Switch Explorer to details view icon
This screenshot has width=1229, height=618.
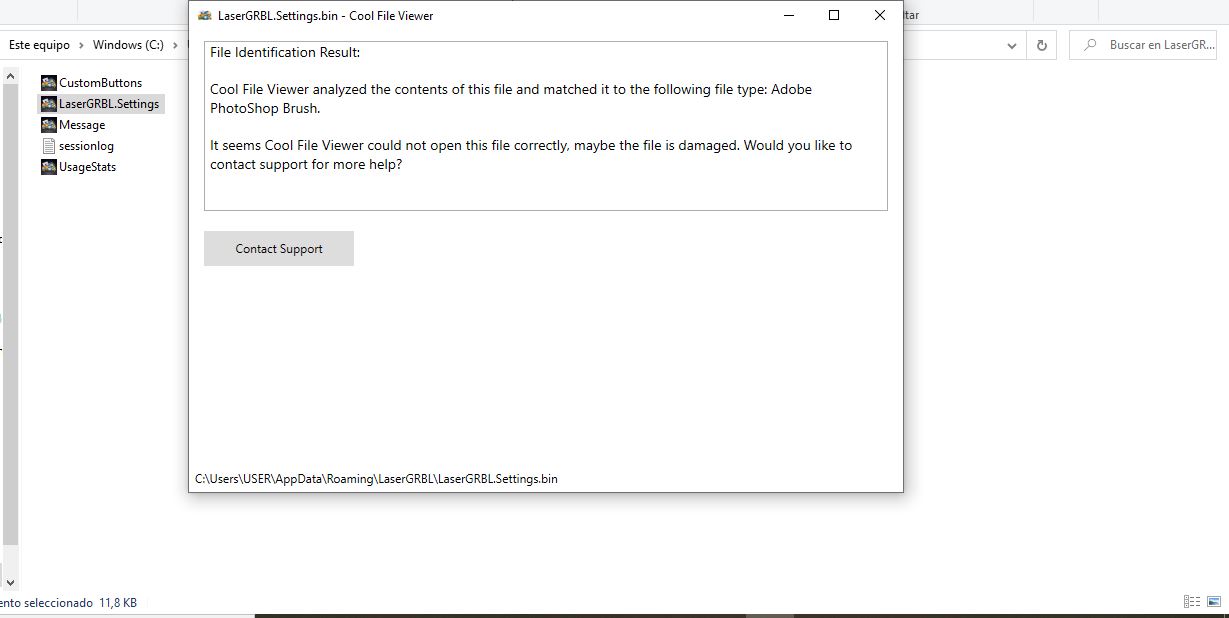pos(1192,602)
